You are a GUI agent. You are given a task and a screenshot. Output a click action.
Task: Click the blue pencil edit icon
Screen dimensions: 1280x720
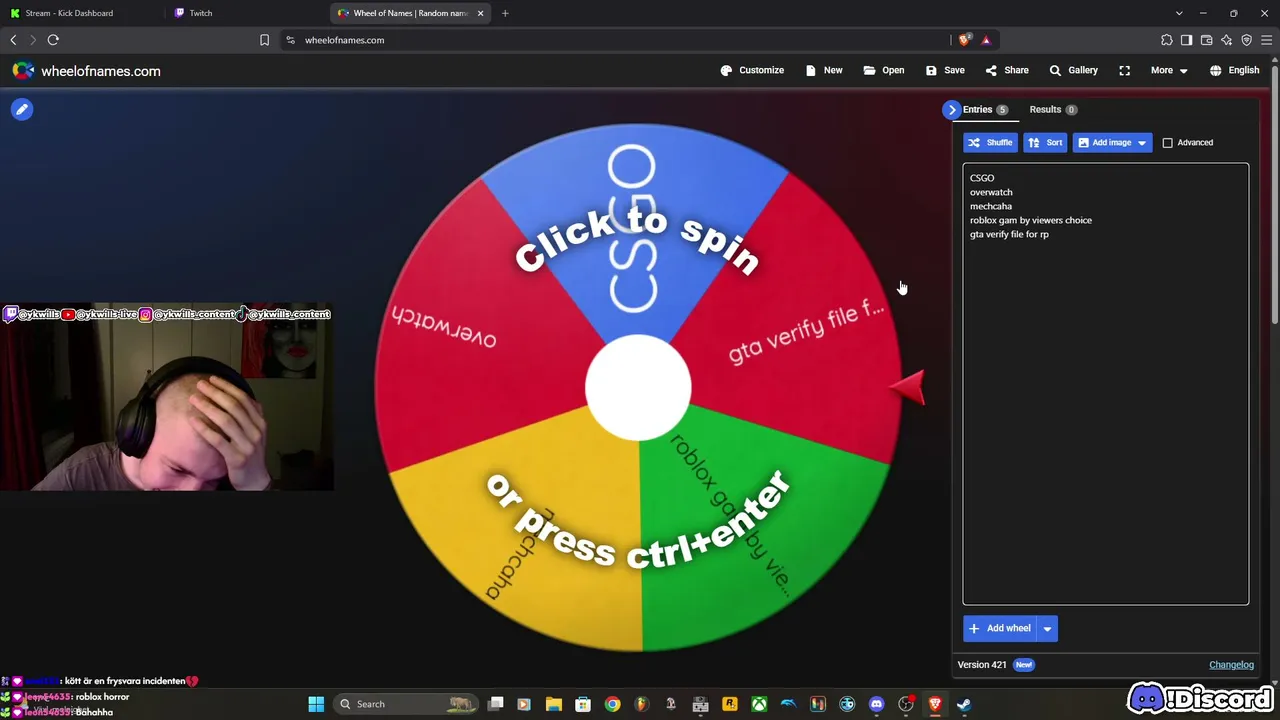click(22, 109)
